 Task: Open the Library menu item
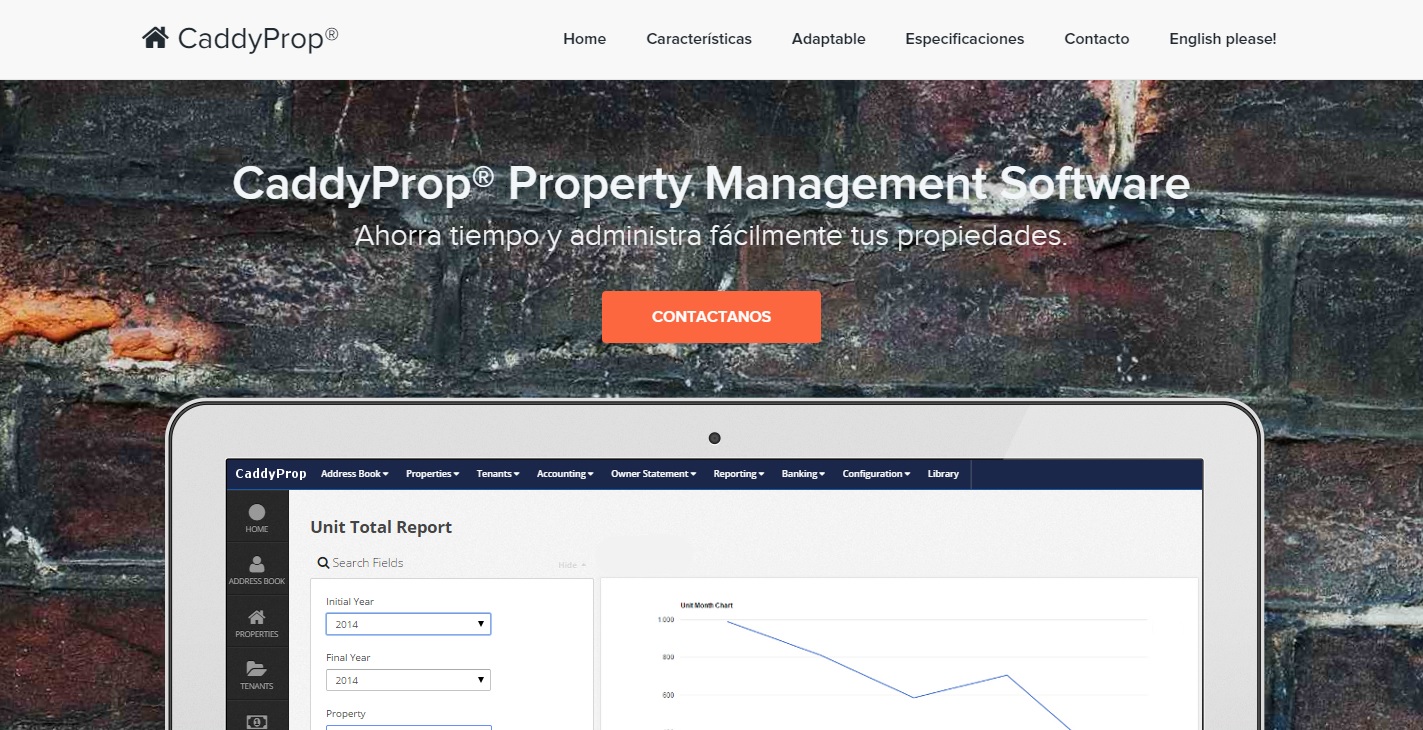tap(943, 474)
